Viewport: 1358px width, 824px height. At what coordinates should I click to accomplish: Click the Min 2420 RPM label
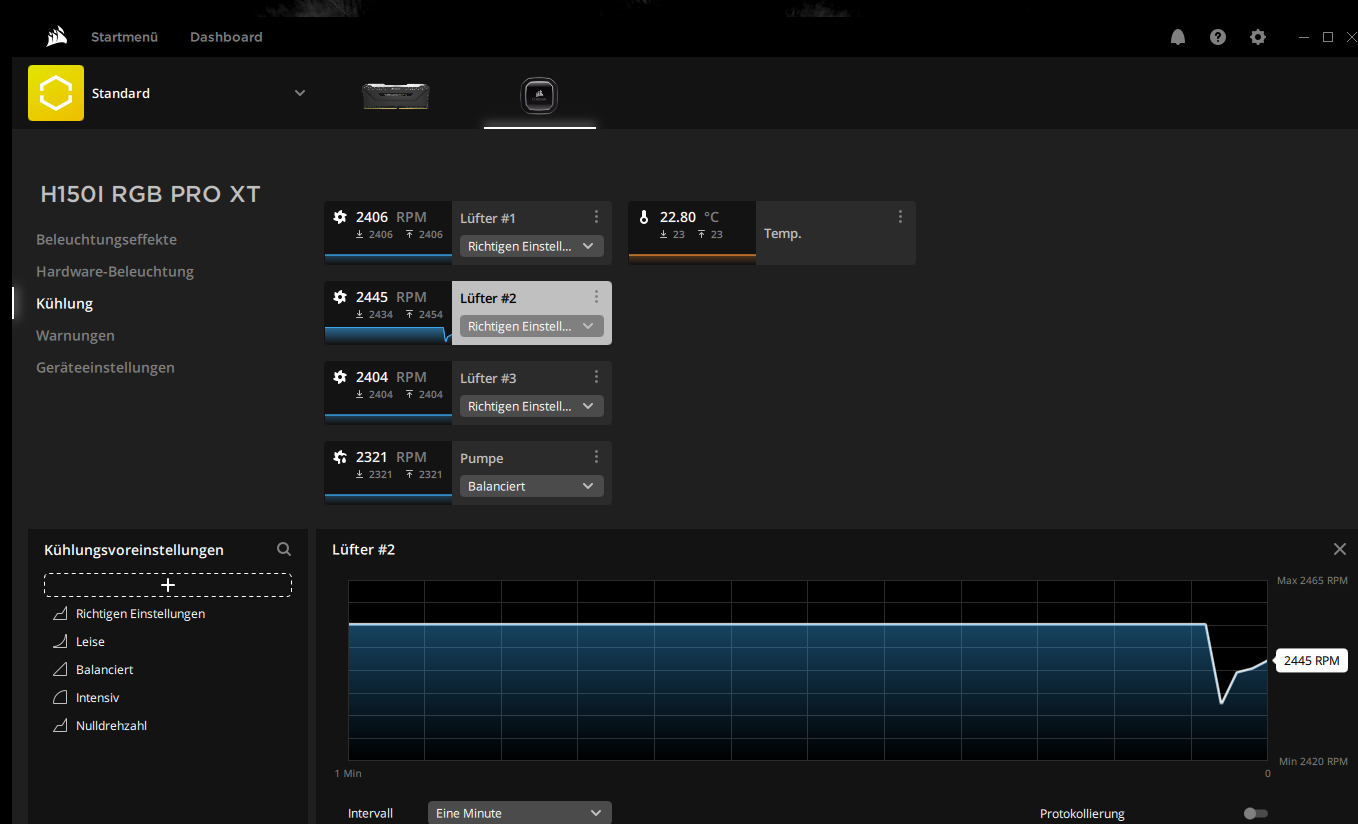(1313, 762)
